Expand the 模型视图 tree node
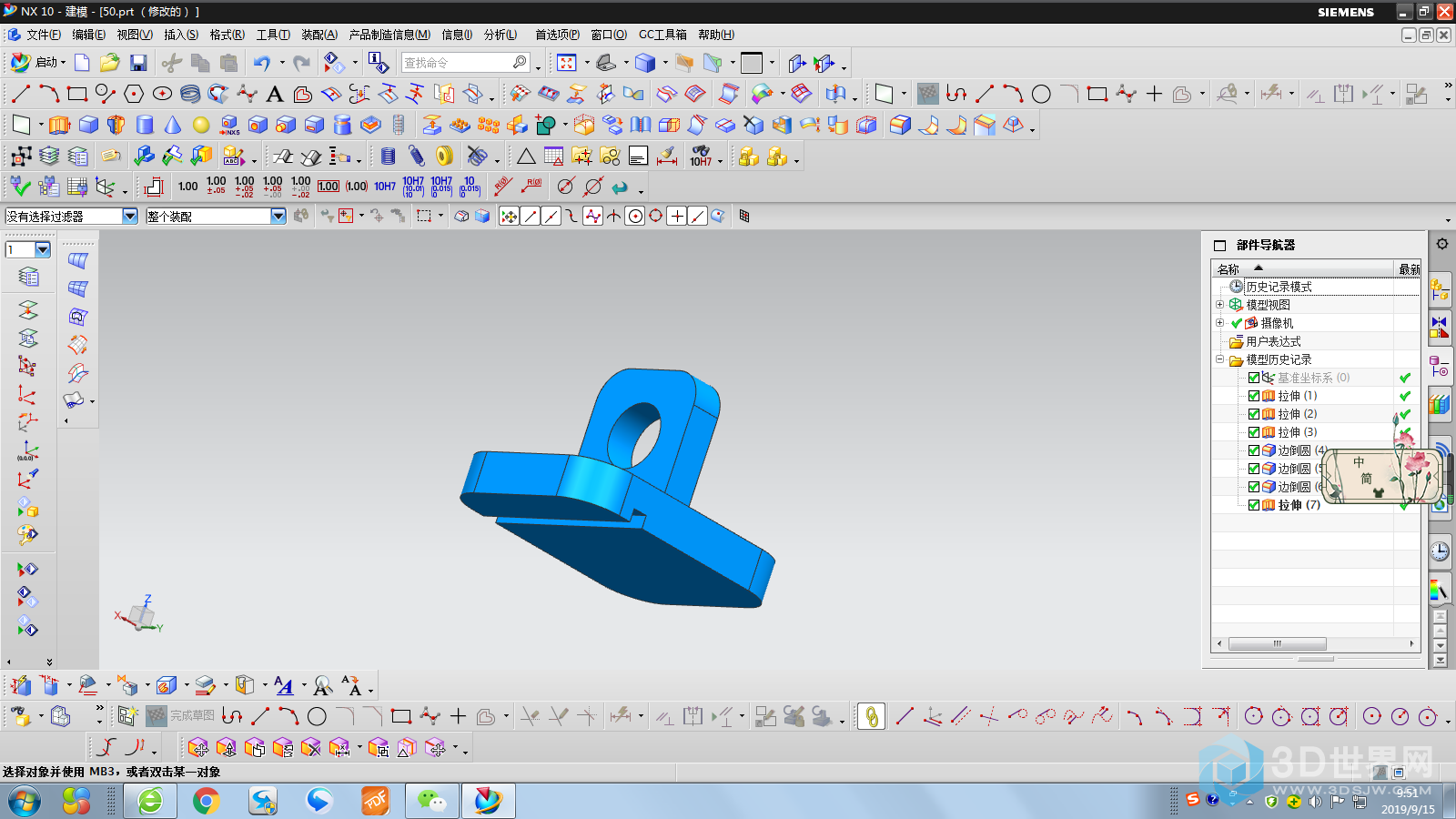The height and width of the screenshot is (819, 1456). (x=1220, y=305)
